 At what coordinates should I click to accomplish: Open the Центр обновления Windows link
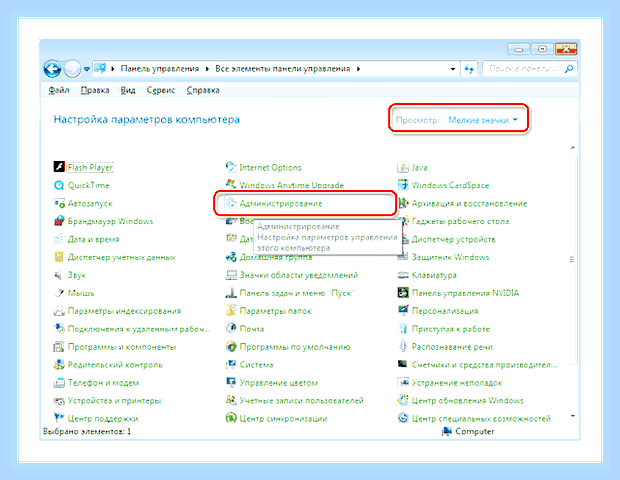tap(467, 401)
